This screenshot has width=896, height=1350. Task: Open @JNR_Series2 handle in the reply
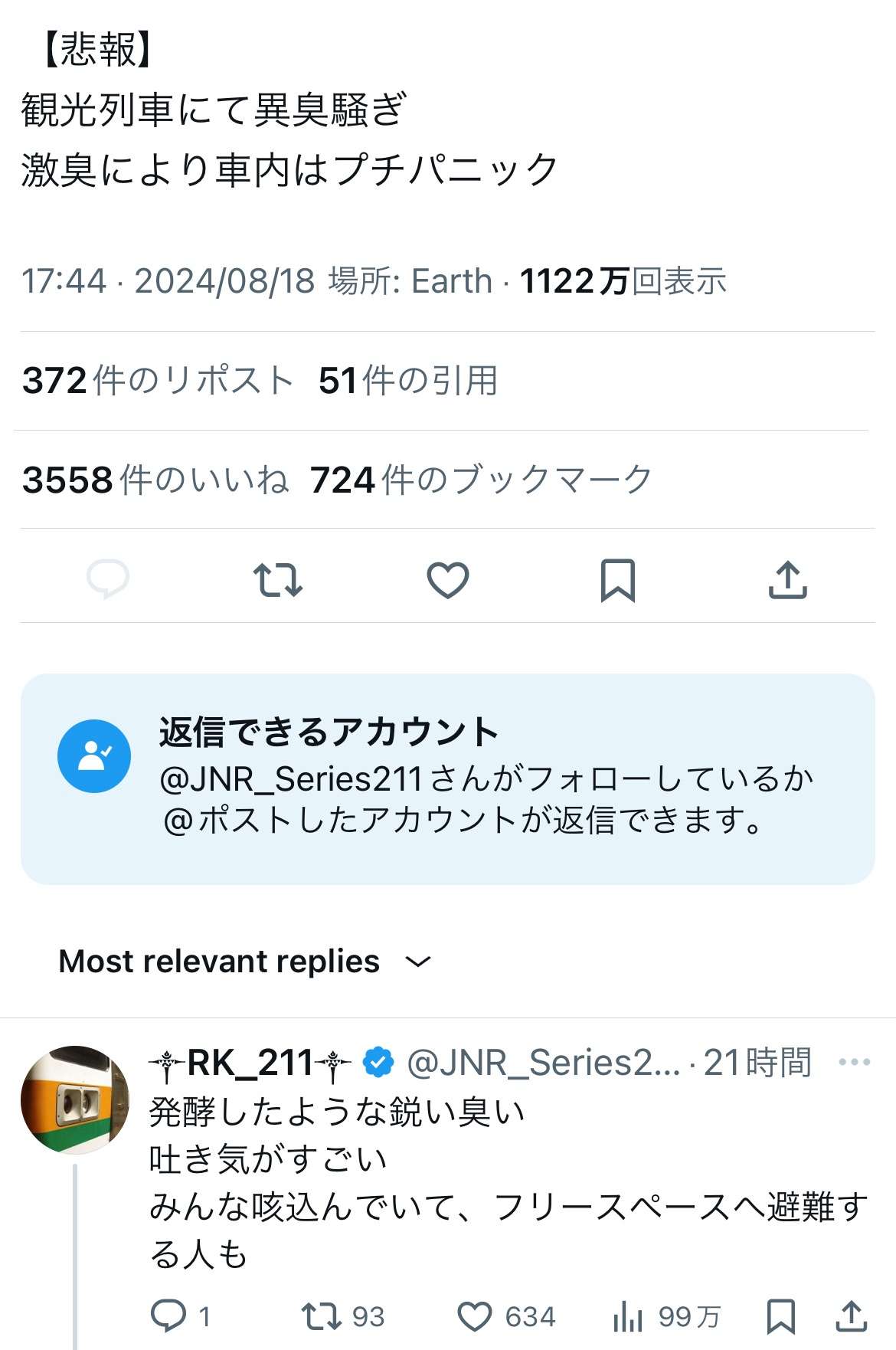pyautogui.click(x=543, y=1063)
